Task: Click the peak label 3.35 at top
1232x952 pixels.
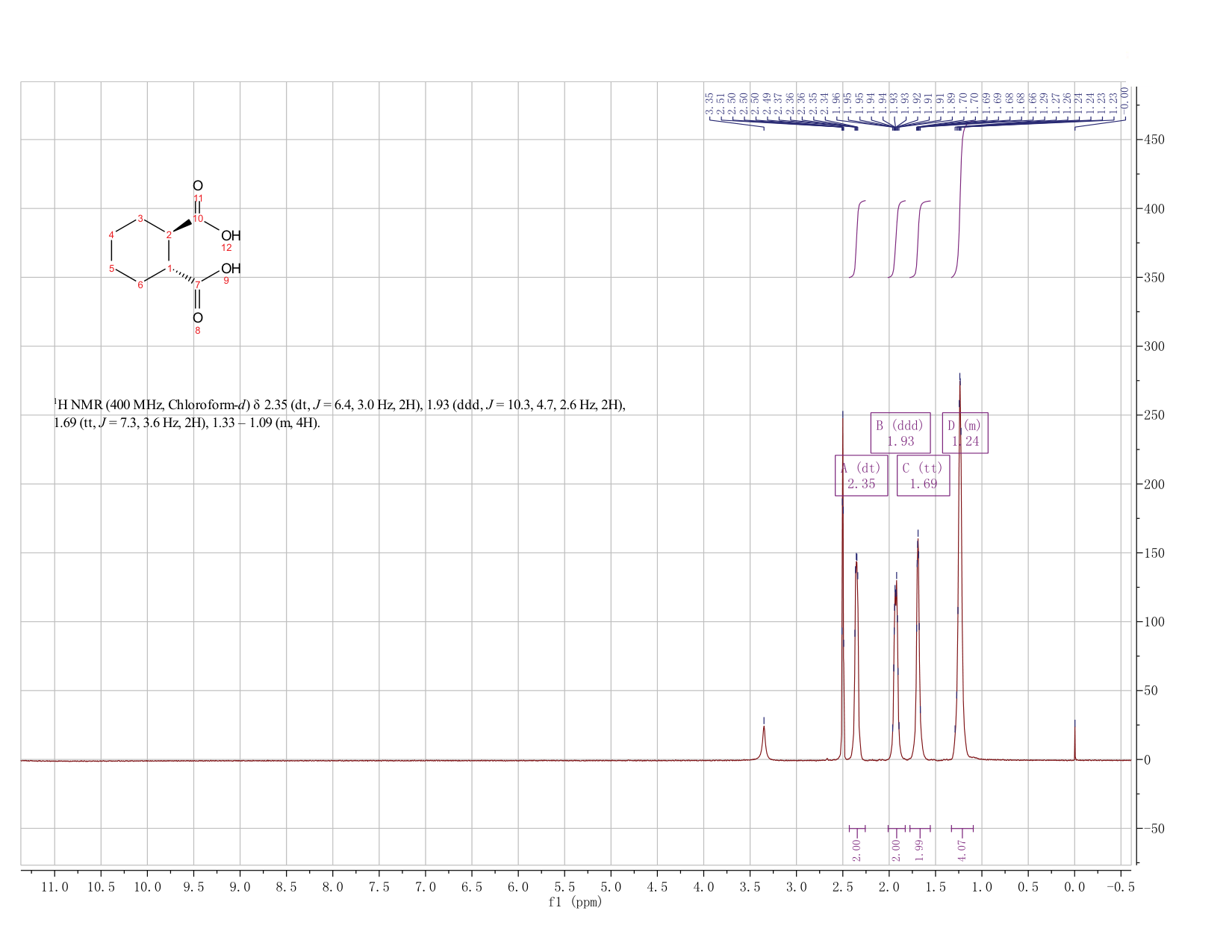Action: coord(709,103)
